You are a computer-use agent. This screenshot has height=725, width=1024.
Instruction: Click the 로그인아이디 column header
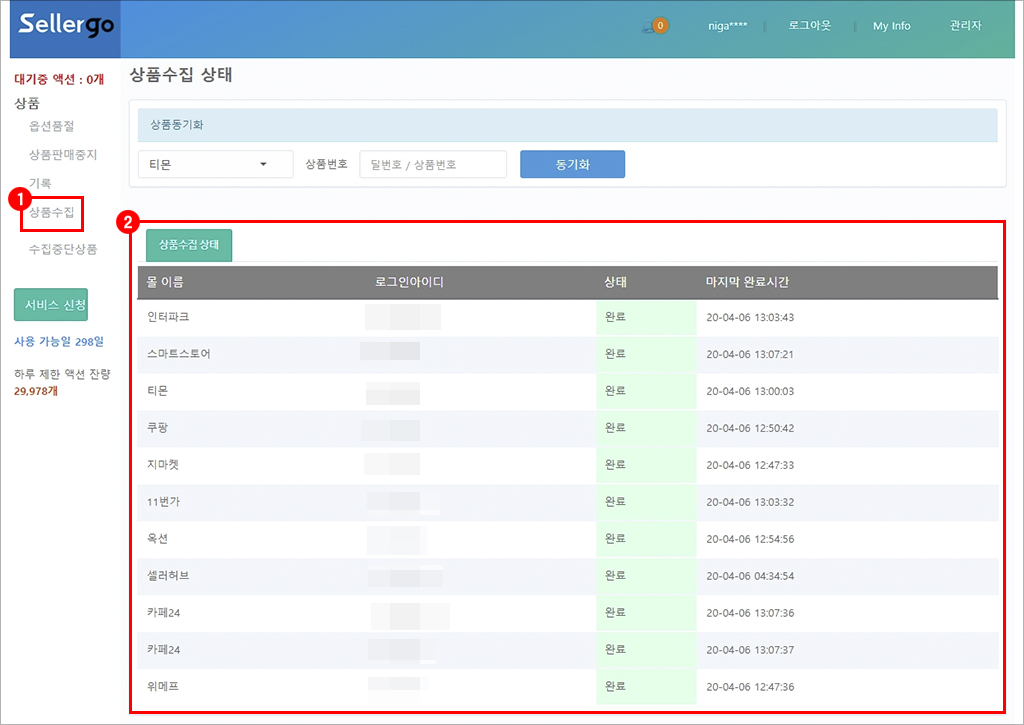[x=409, y=282]
